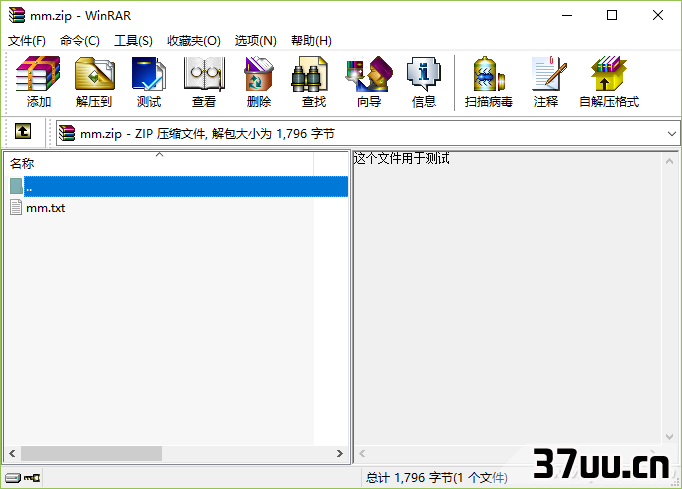Click the drive icon in status bar
Viewport: 682px width, 489px height.
(13, 478)
